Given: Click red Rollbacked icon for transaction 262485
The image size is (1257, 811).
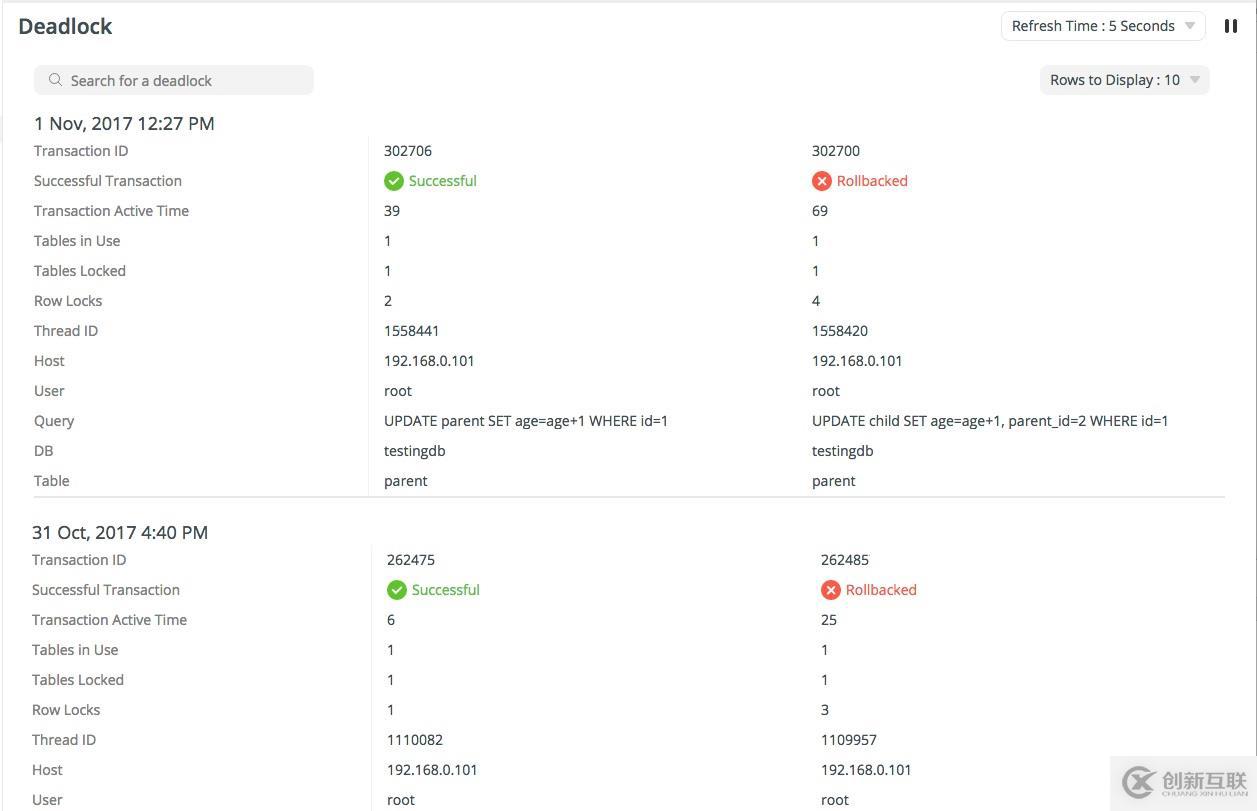Looking at the screenshot, I should click(x=831, y=590).
